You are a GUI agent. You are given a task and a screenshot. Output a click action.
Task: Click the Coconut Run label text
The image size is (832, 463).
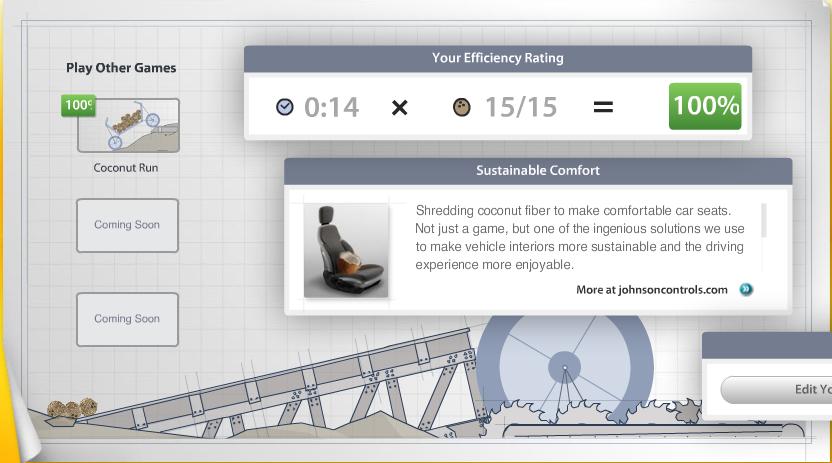(126, 168)
